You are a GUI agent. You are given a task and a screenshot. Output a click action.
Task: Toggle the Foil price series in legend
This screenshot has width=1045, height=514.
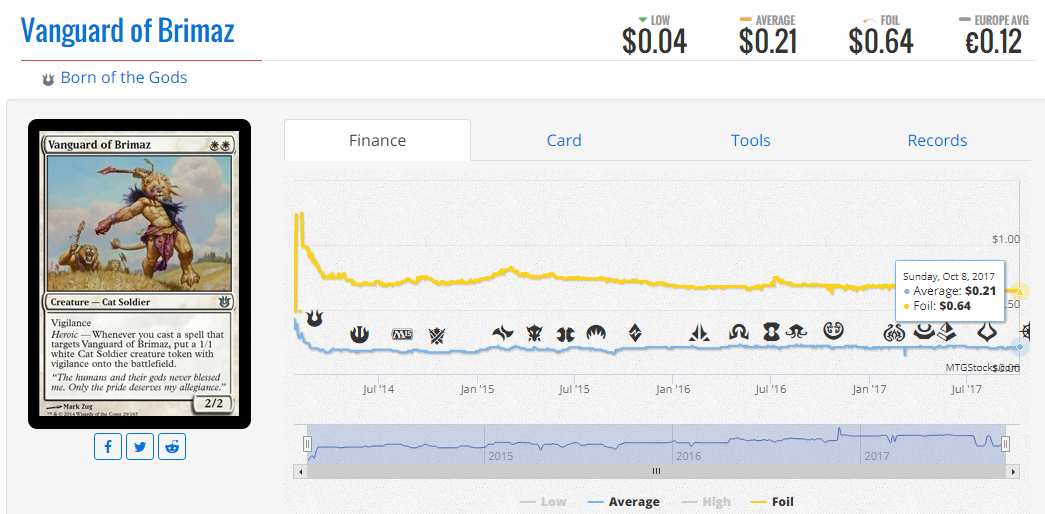[x=771, y=502]
